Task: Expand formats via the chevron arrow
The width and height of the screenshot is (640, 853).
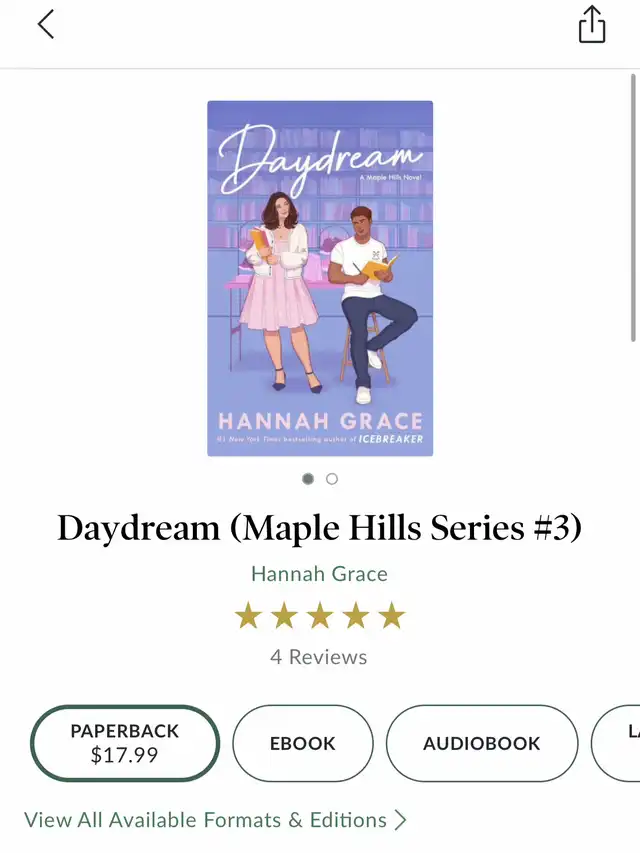Action: pyautogui.click(x=401, y=820)
